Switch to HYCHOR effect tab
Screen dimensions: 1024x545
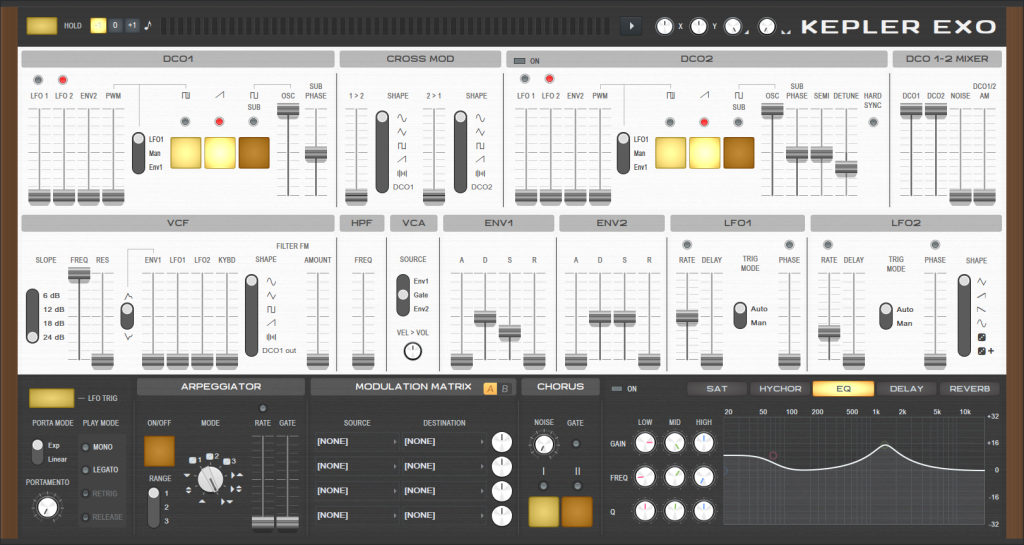pyautogui.click(x=780, y=388)
